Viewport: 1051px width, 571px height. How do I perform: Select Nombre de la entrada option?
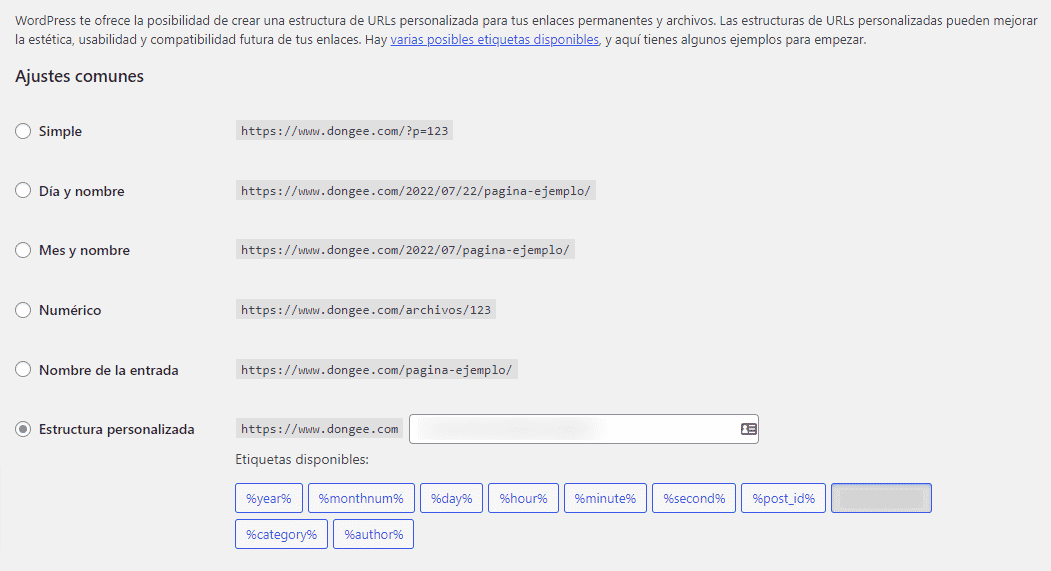pyautogui.click(x=23, y=369)
